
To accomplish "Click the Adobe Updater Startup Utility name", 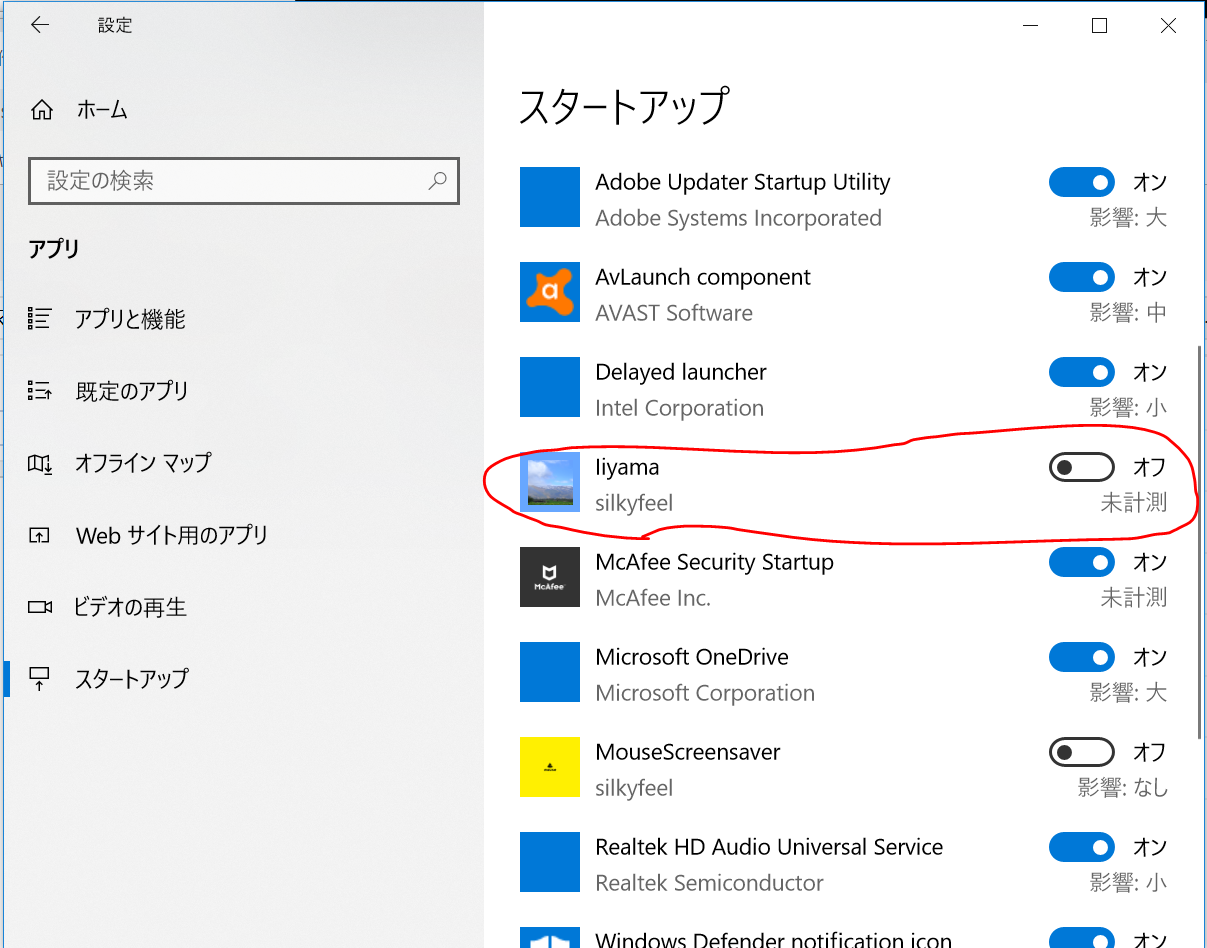I will tap(743, 182).
